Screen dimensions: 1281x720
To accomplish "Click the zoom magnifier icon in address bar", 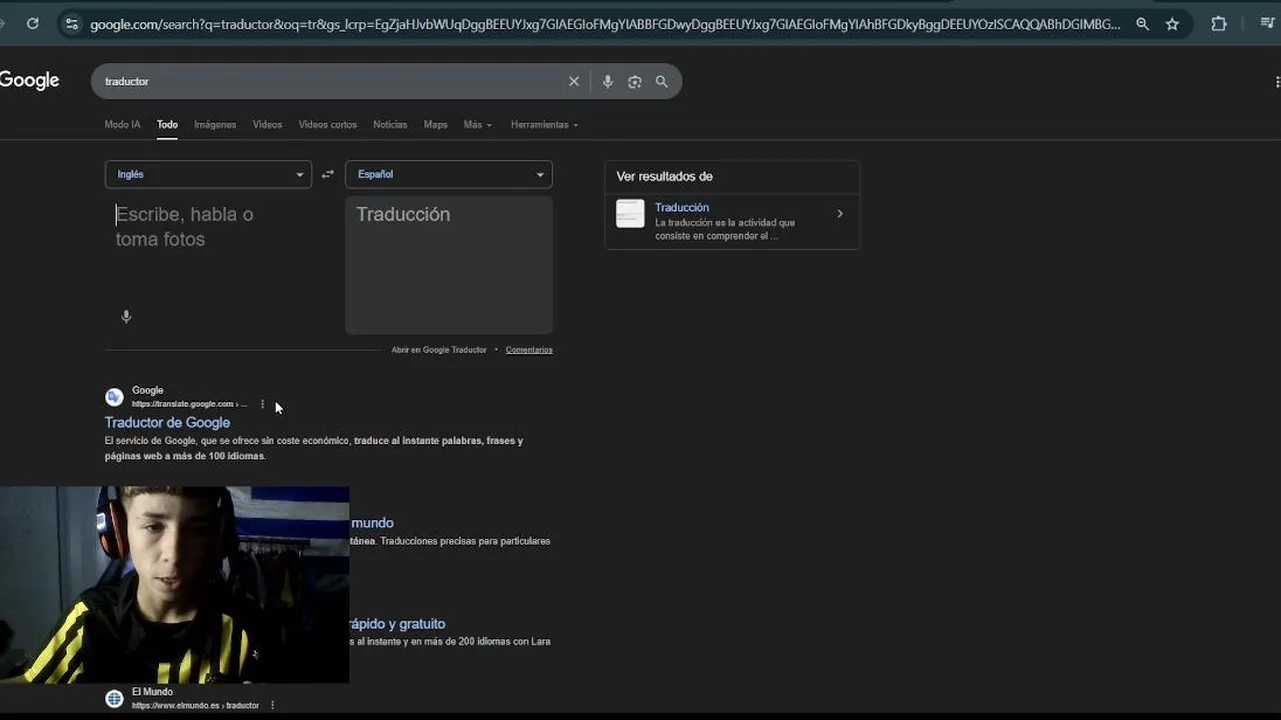I will (x=1142, y=24).
